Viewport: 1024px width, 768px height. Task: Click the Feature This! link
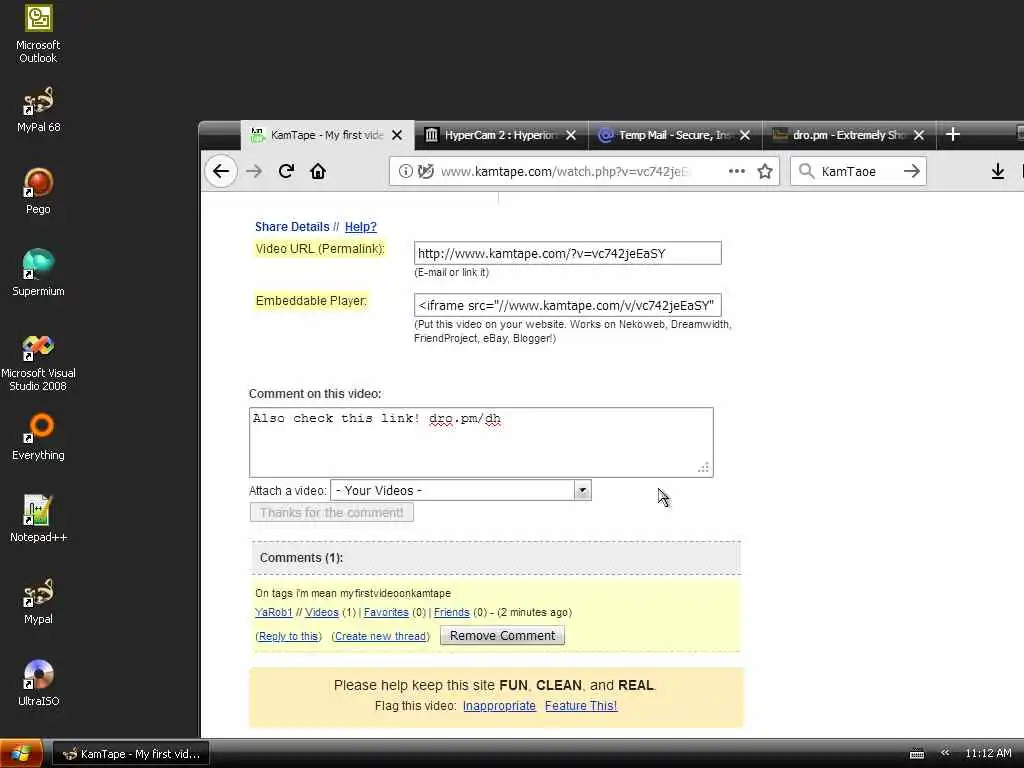[581, 706]
